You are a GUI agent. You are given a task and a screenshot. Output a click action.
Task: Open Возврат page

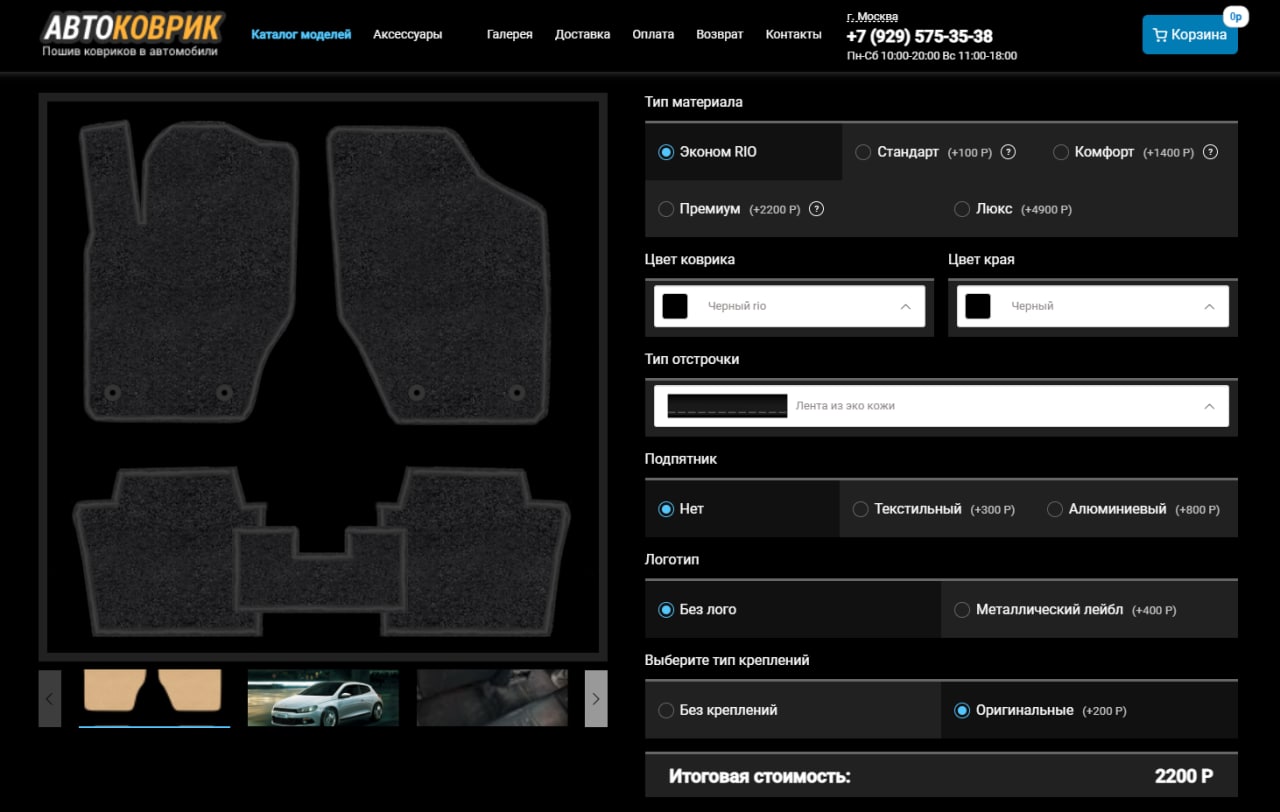[720, 34]
